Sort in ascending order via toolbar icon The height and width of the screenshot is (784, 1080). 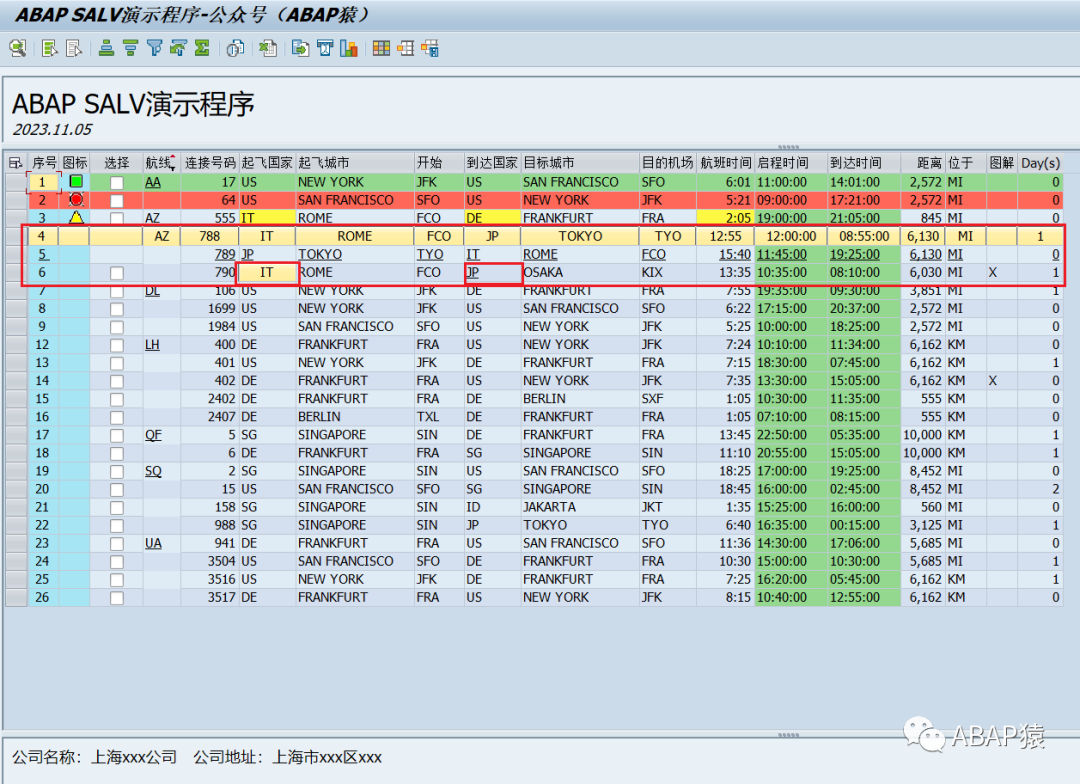[x=107, y=48]
